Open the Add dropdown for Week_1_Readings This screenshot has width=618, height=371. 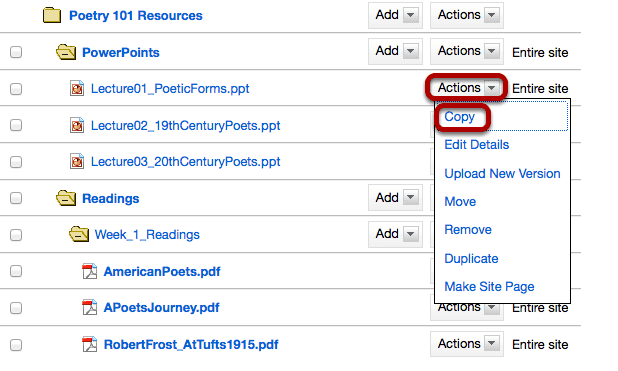[x=395, y=234]
